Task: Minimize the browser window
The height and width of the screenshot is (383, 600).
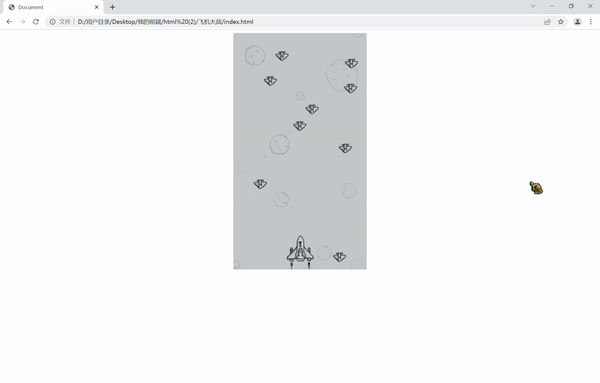Action: tap(552, 6)
